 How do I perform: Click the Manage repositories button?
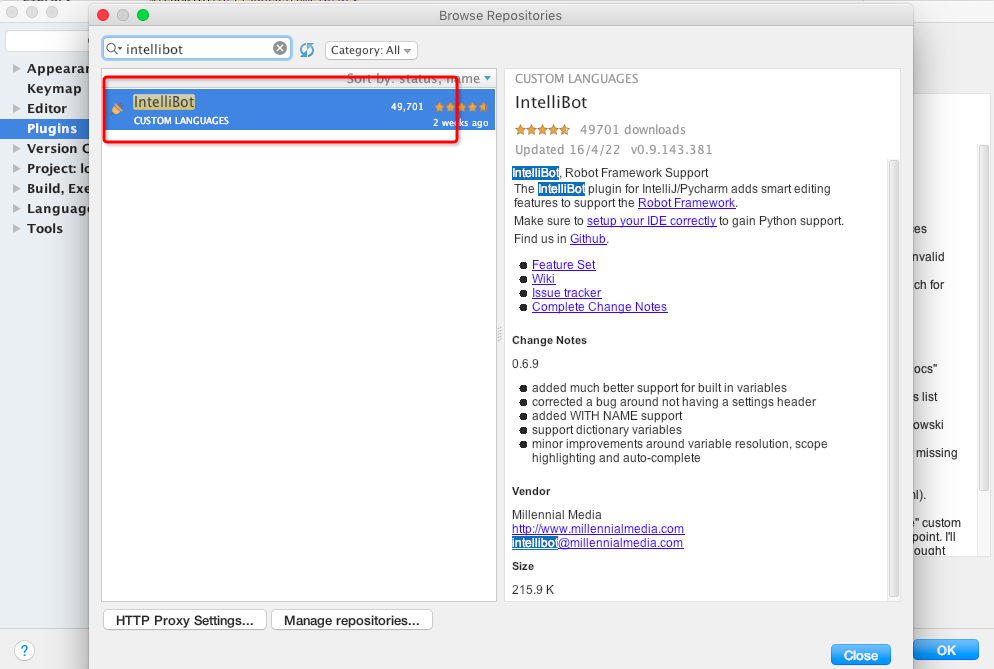click(351, 620)
